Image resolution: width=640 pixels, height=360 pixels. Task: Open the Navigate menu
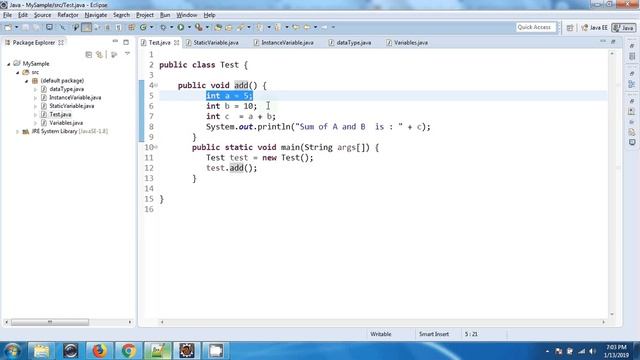pos(96,15)
